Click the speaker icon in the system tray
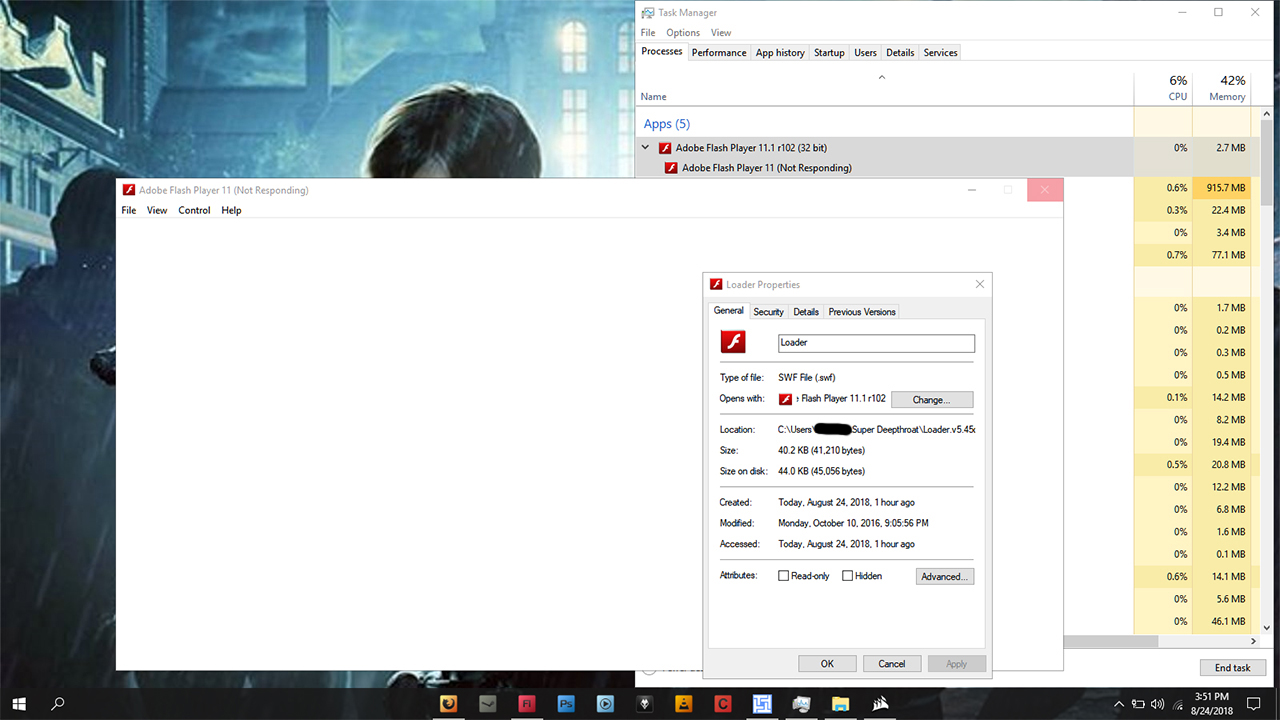This screenshot has height=720, width=1280. [x=1158, y=704]
